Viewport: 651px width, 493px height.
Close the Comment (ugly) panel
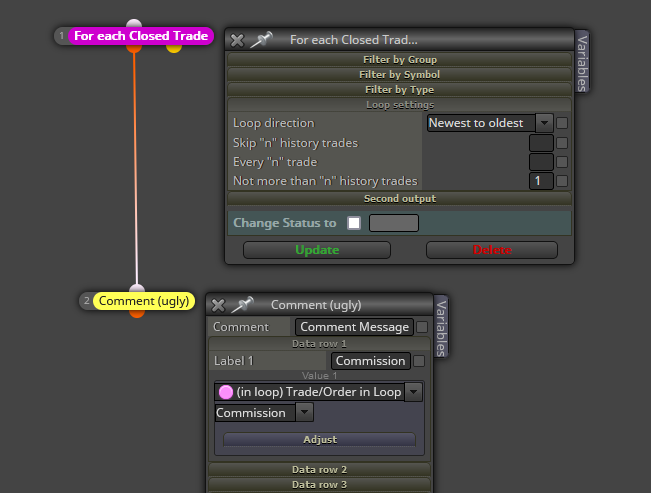pos(218,305)
